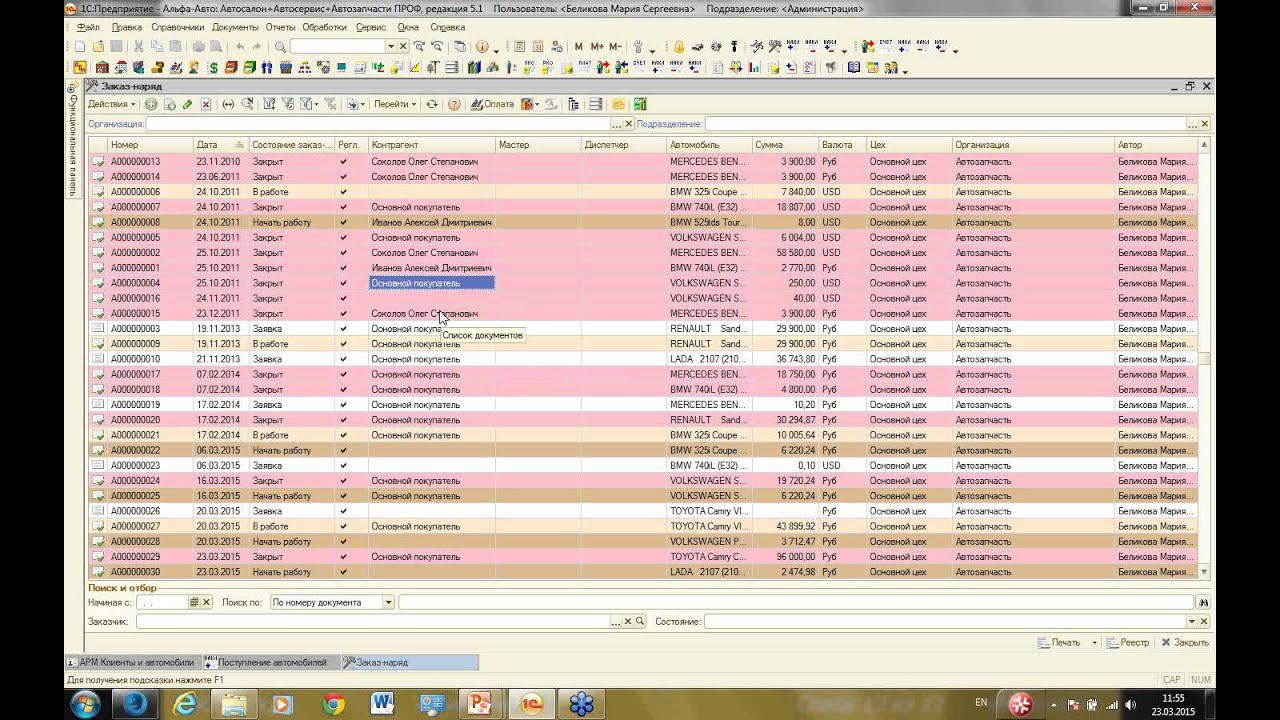Select order row A000000027
This screenshot has height=720, width=1280.
tap(644, 526)
